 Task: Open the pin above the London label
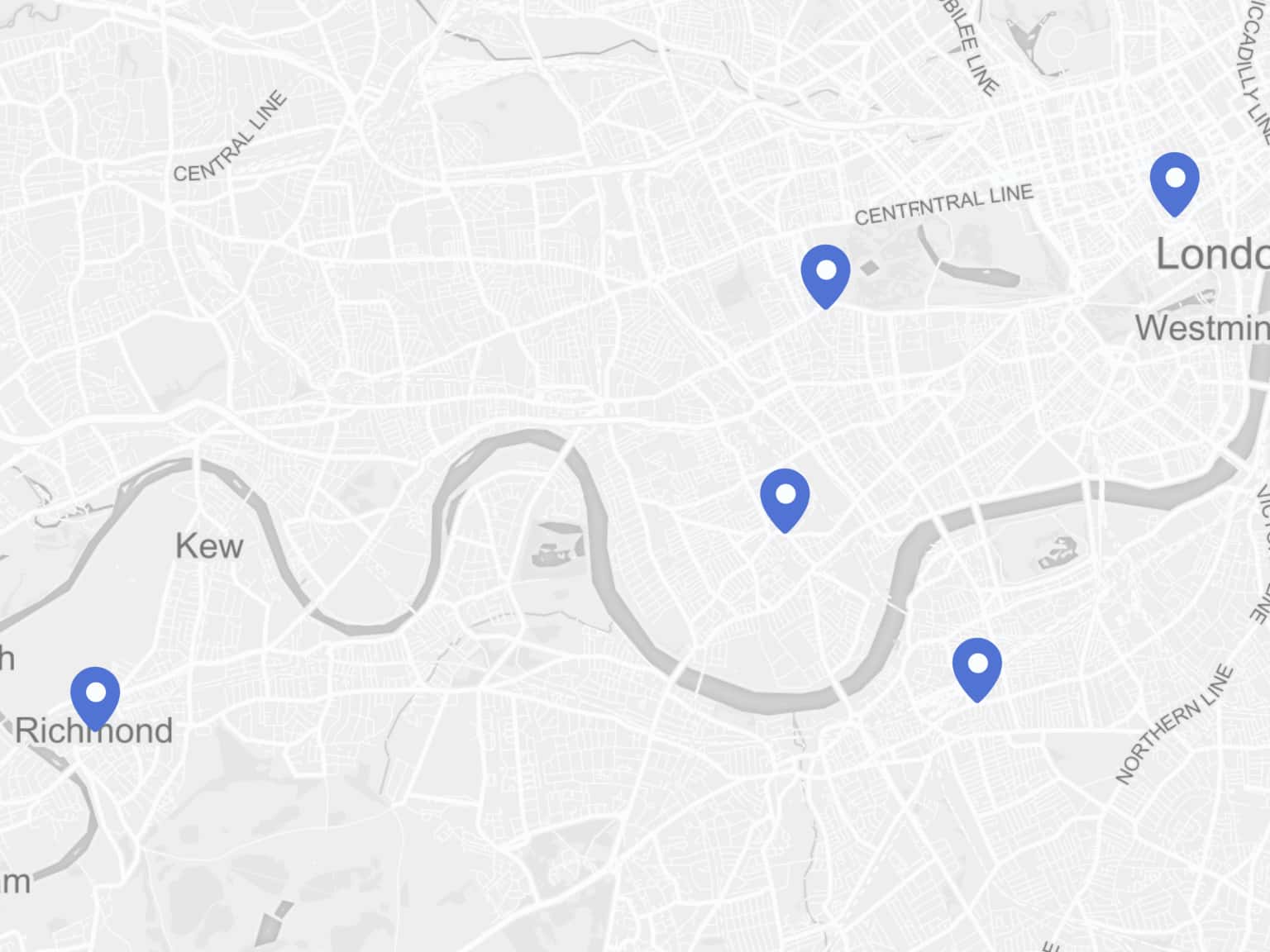[1174, 183]
